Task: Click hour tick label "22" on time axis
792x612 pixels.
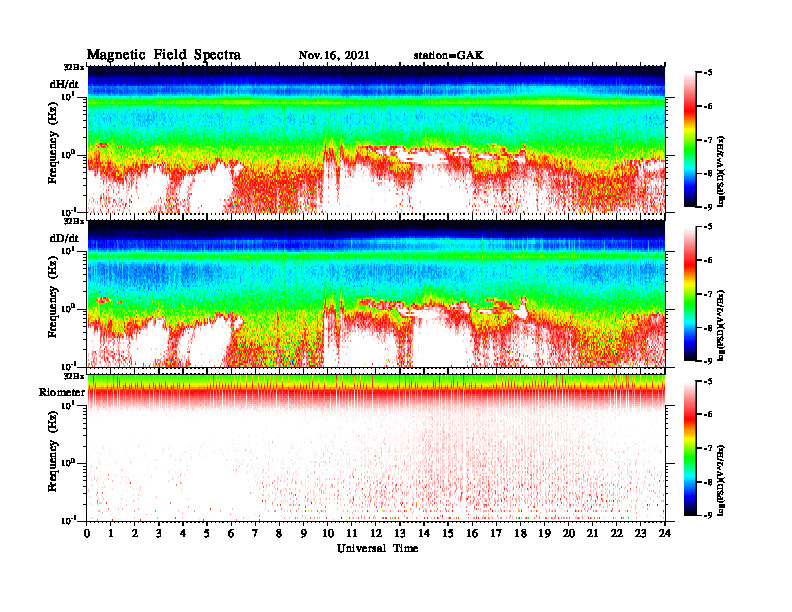Action: [x=617, y=534]
